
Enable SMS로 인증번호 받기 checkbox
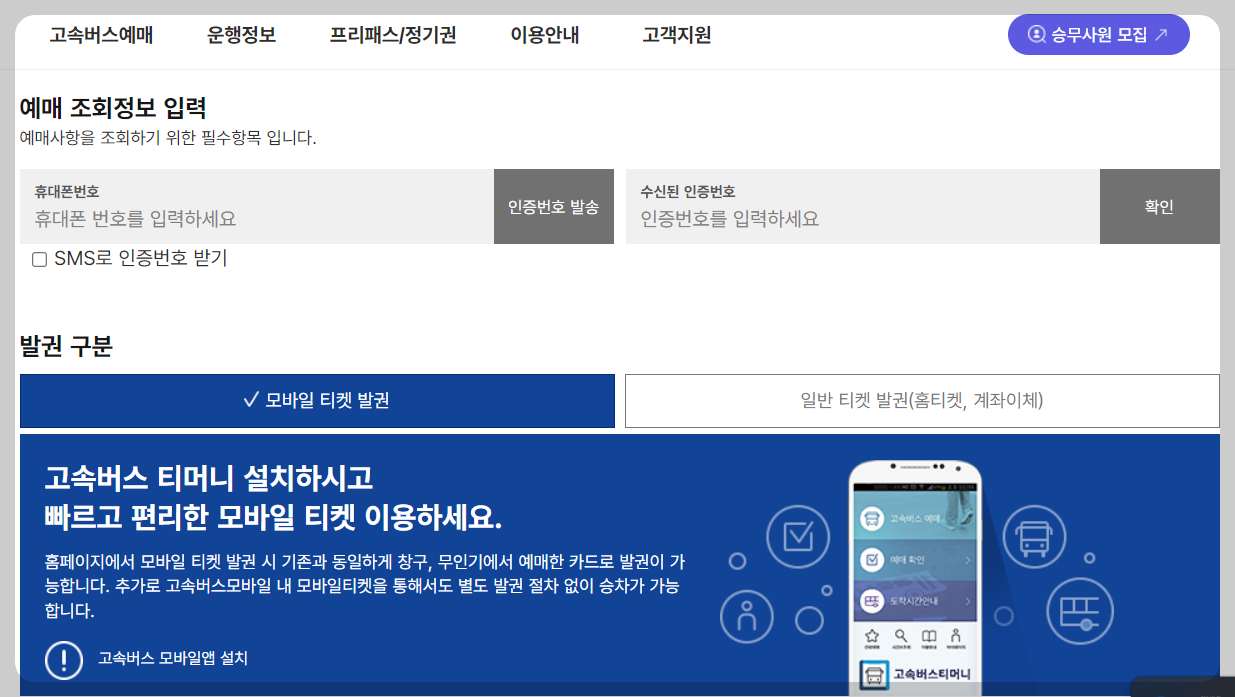[x=40, y=260]
